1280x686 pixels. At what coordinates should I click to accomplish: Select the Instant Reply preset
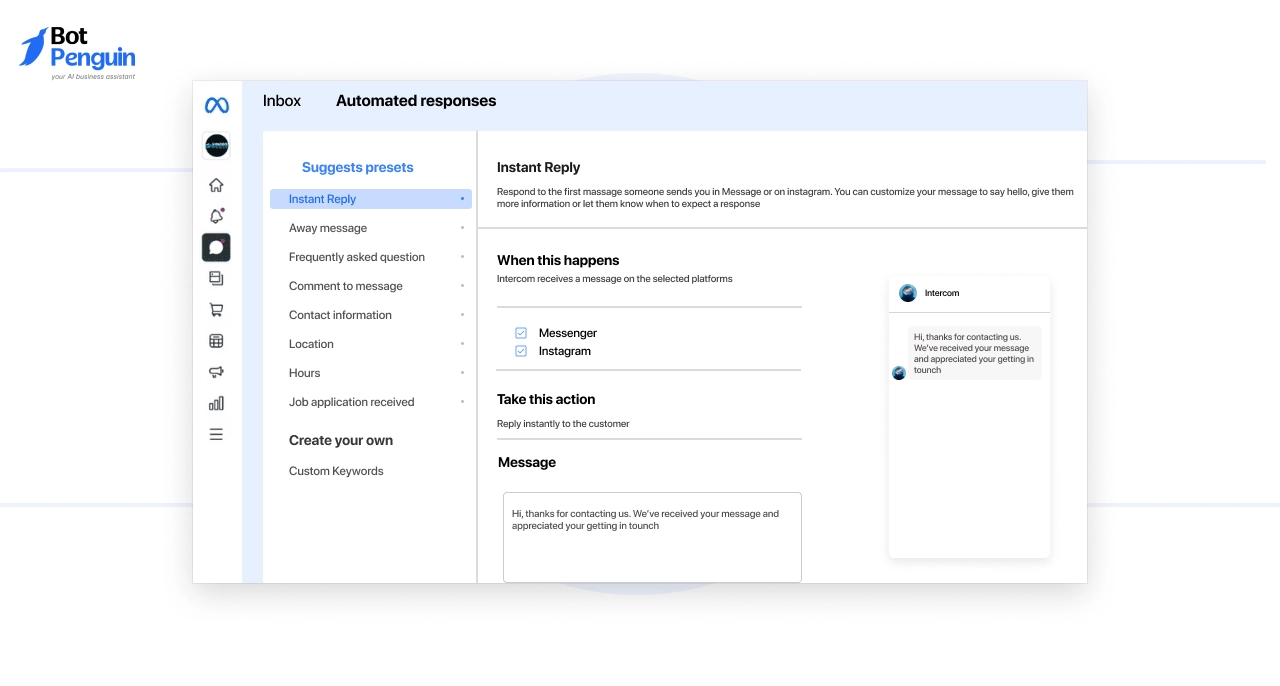tap(322, 199)
